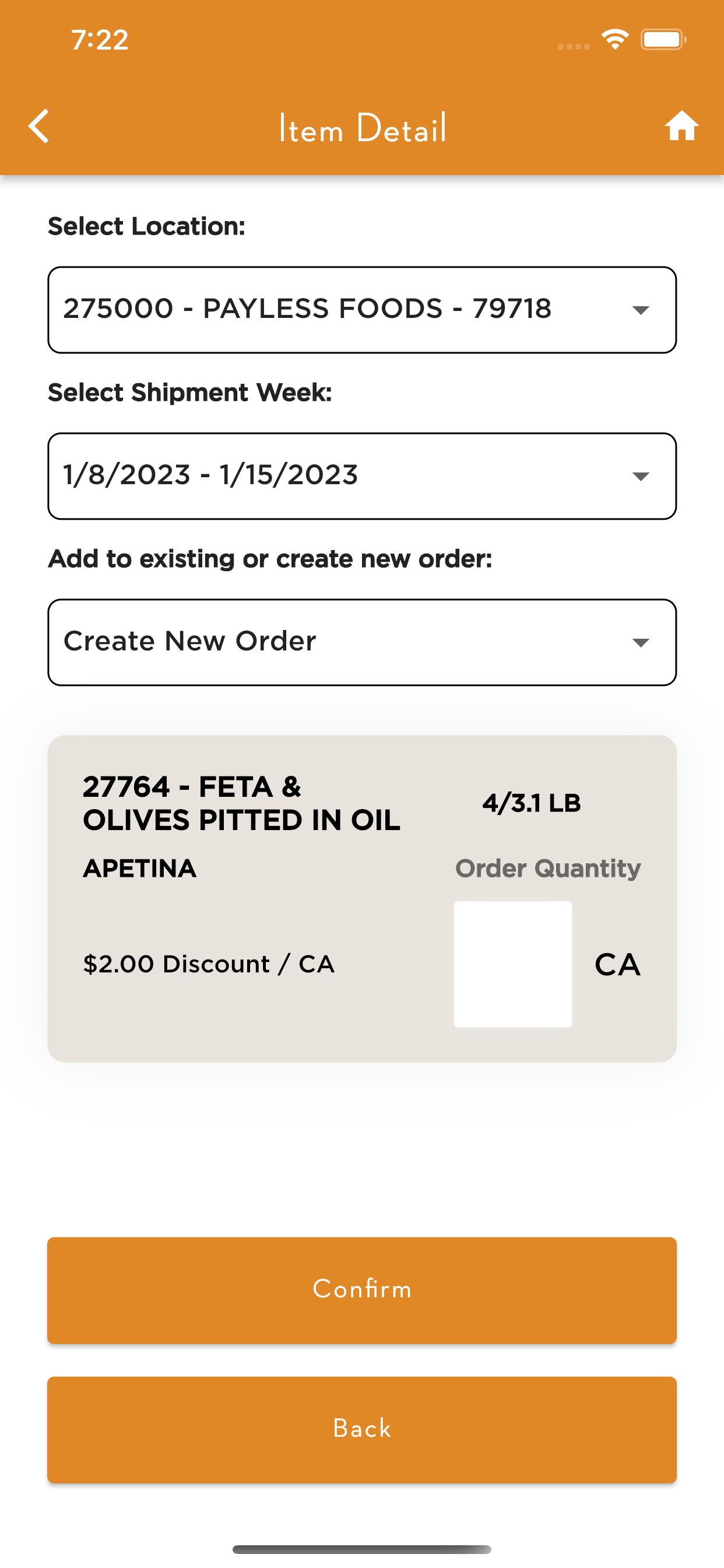Open the Select Location dropdown arrow
Image resolution: width=724 pixels, height=1568 pixels.
[641, 310]
